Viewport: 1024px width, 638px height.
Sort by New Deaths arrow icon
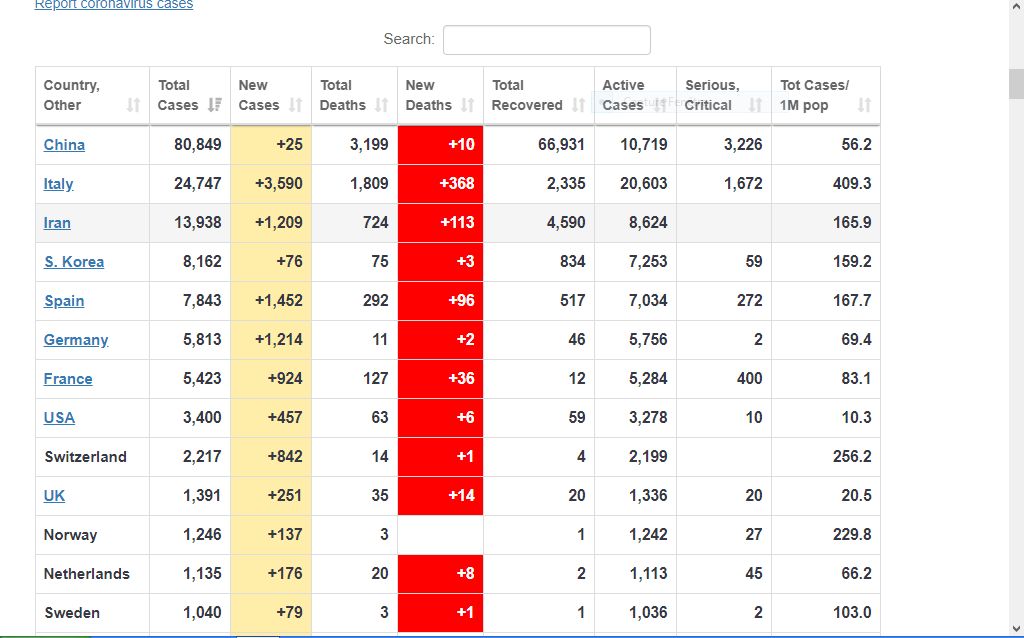coord(467,105)
